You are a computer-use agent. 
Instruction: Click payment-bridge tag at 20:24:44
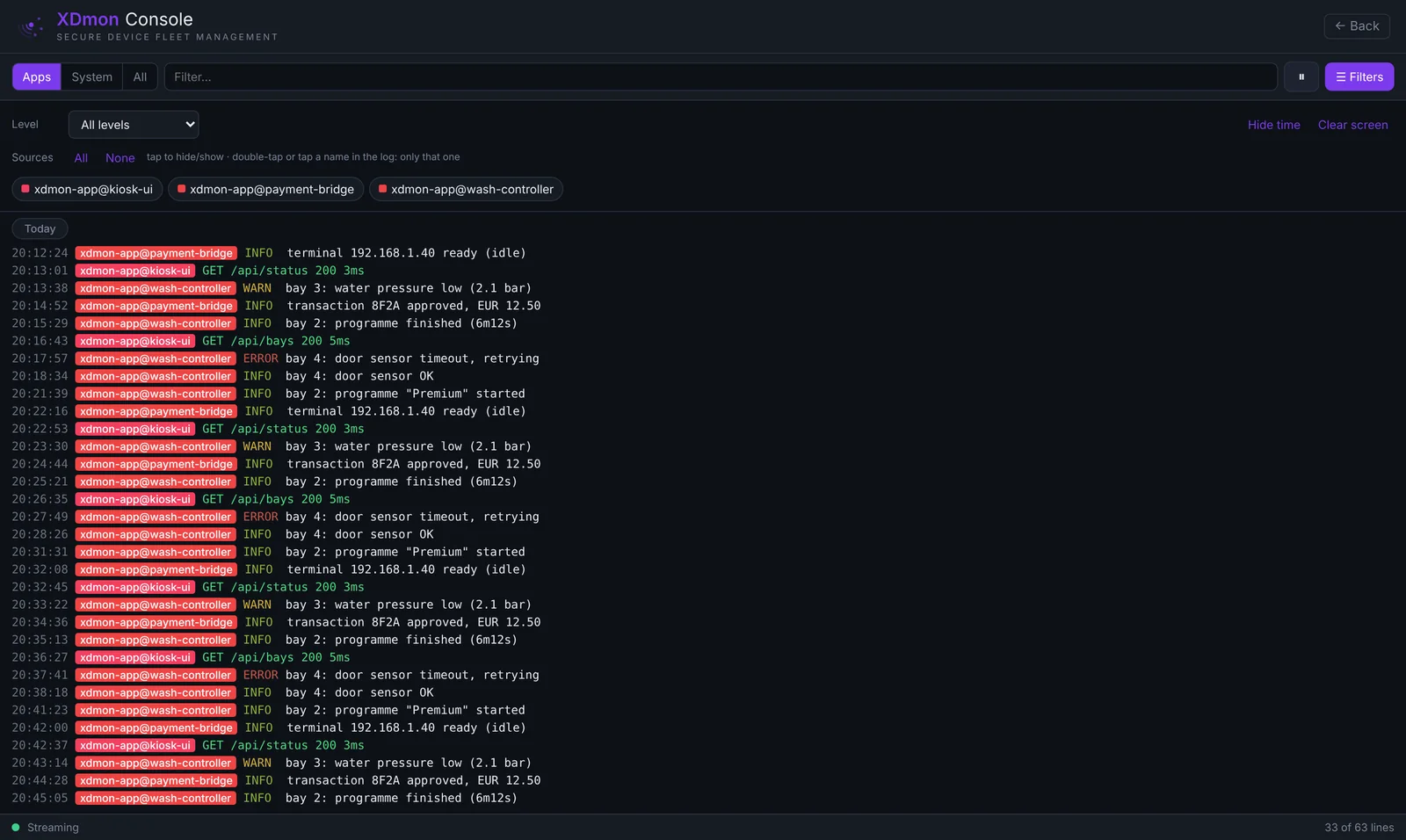pos(156,464)
